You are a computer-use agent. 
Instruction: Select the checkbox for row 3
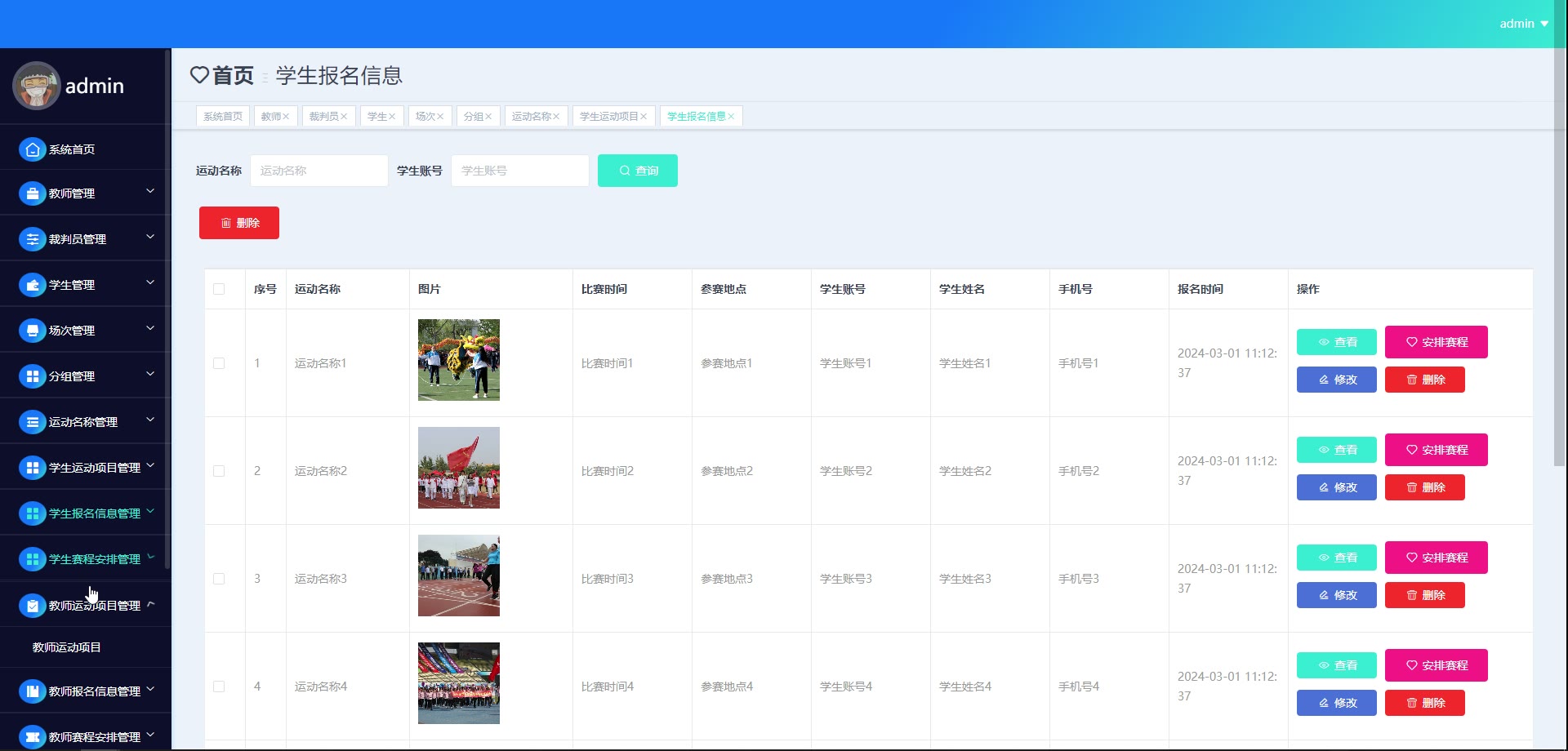(x=219, y=579)
